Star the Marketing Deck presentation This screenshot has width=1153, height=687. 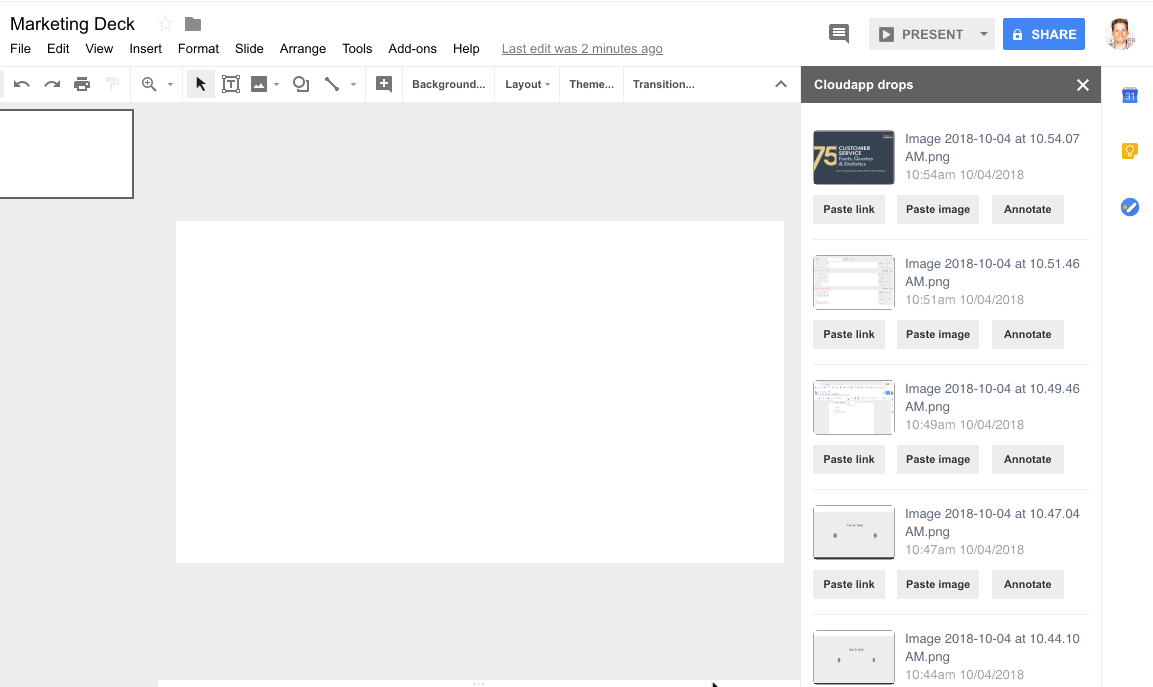tap(165, 24)
